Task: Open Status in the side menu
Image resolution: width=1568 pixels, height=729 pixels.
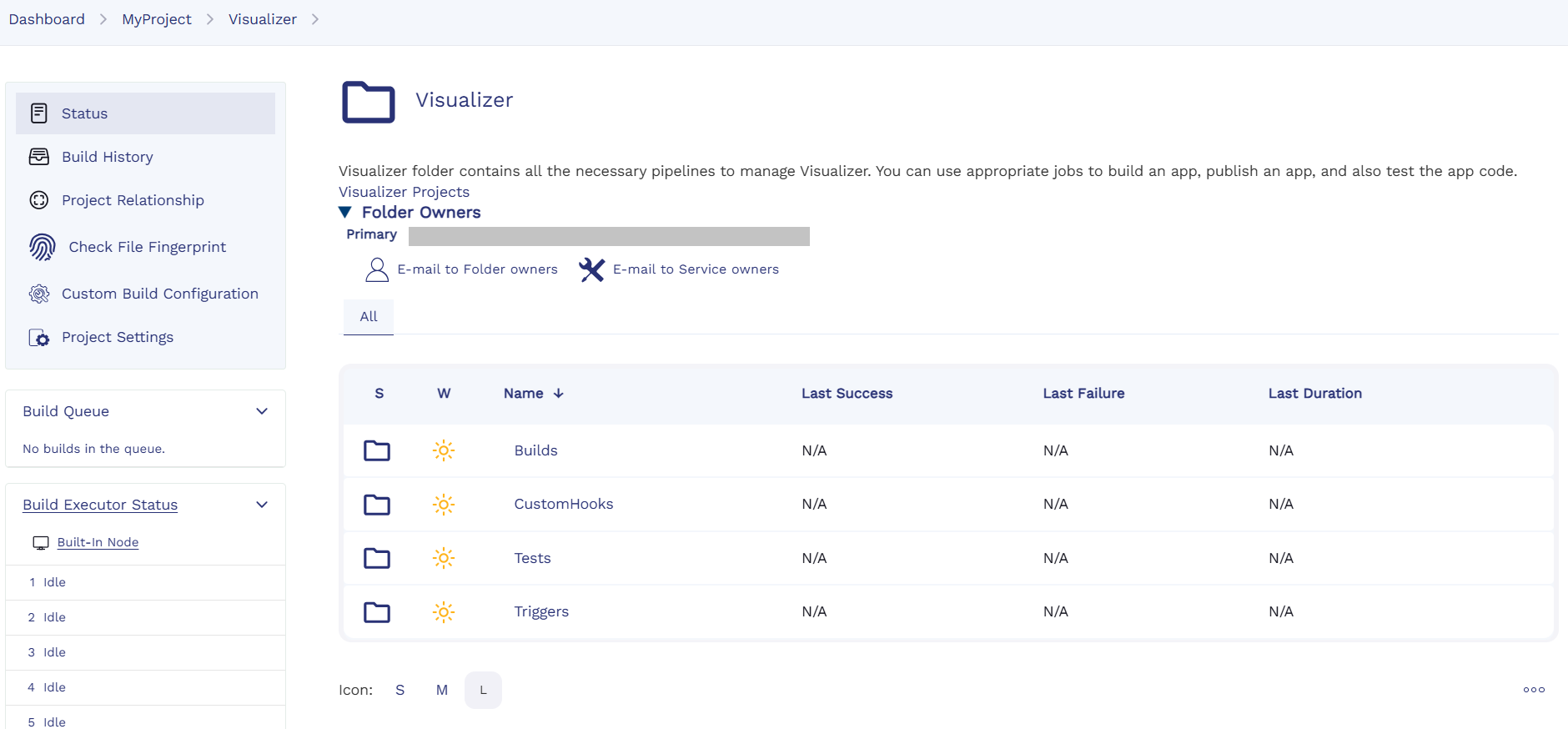Action: click(84, 113)
